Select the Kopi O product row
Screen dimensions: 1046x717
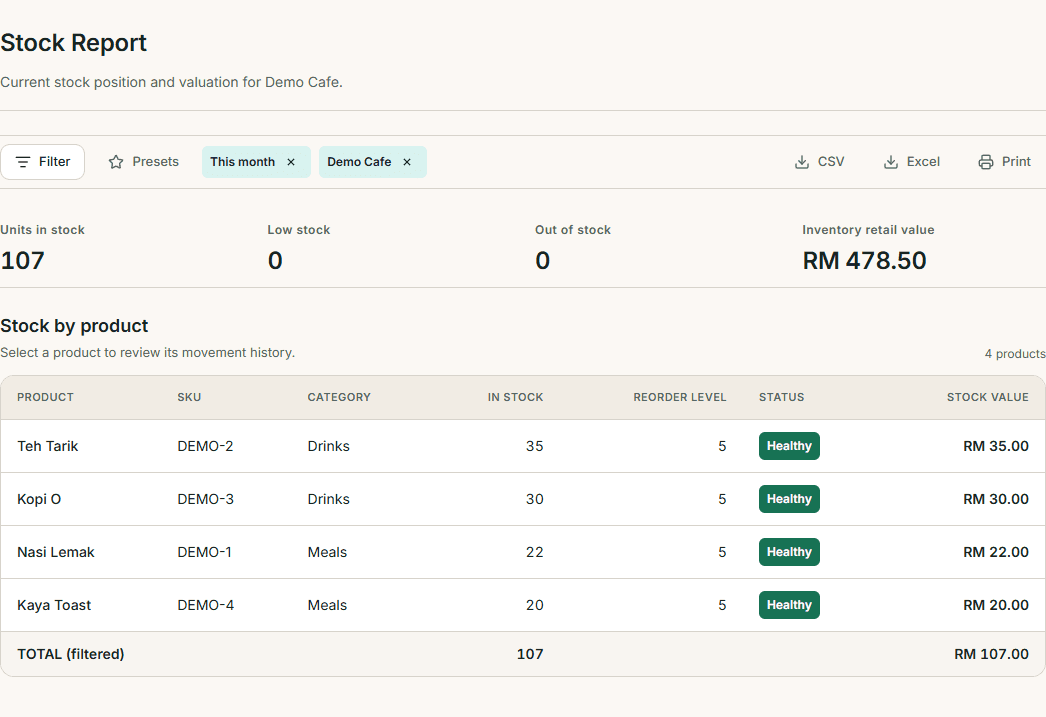click(523, 500)
